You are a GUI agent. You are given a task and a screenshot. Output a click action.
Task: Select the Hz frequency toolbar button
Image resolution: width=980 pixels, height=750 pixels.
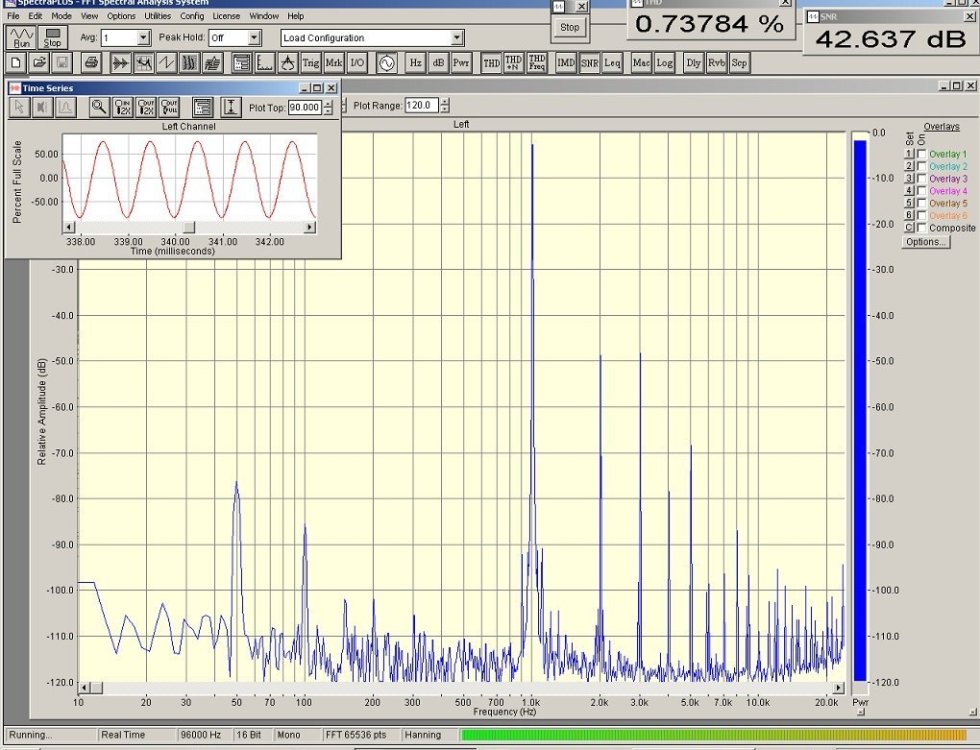(416, 63)
